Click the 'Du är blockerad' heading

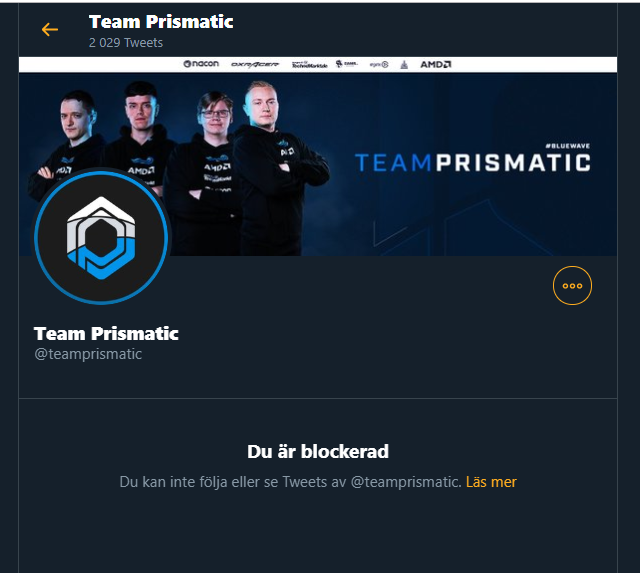[x=318, y=451]
